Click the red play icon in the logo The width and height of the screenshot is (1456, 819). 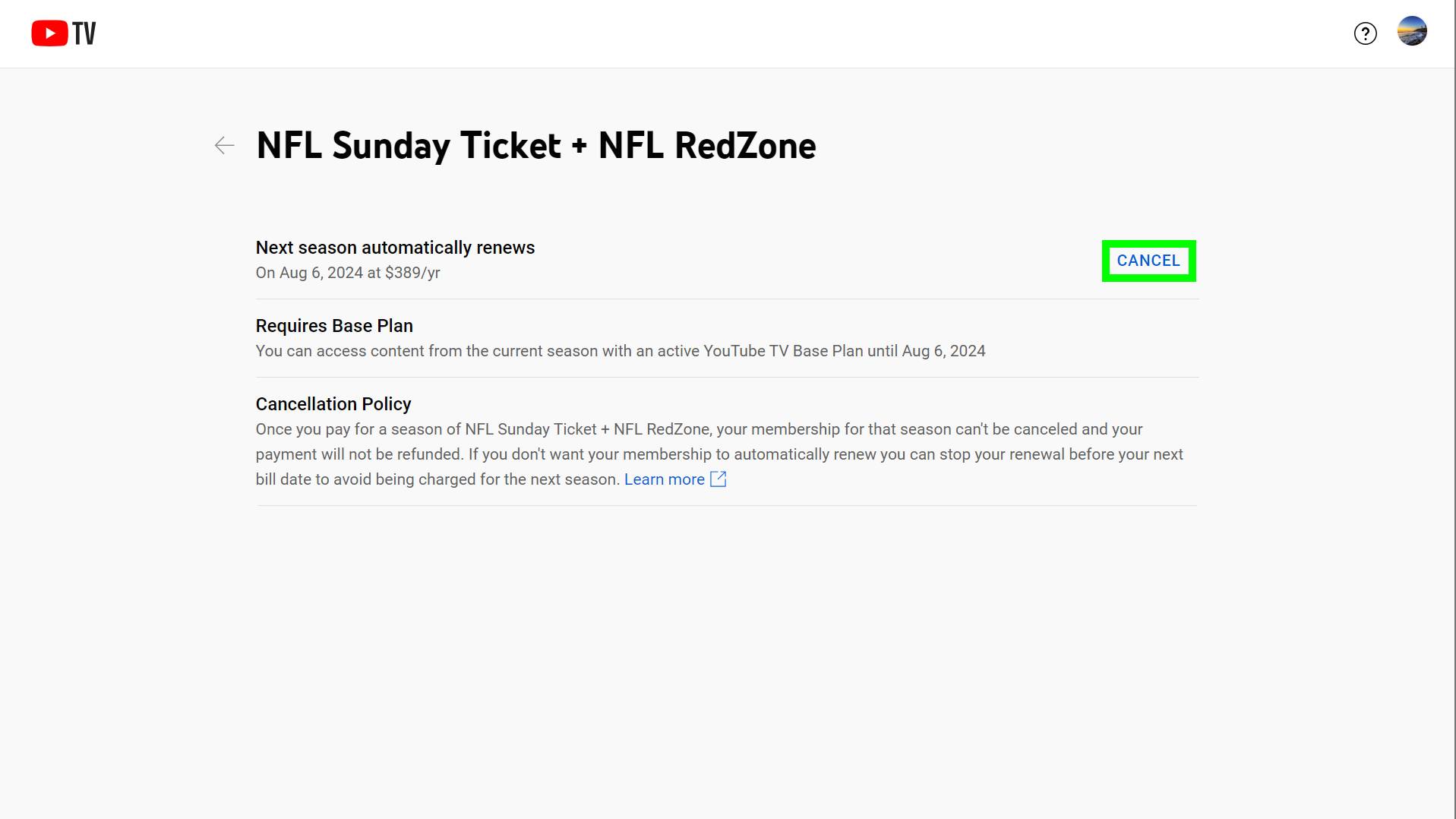[49, 33]
